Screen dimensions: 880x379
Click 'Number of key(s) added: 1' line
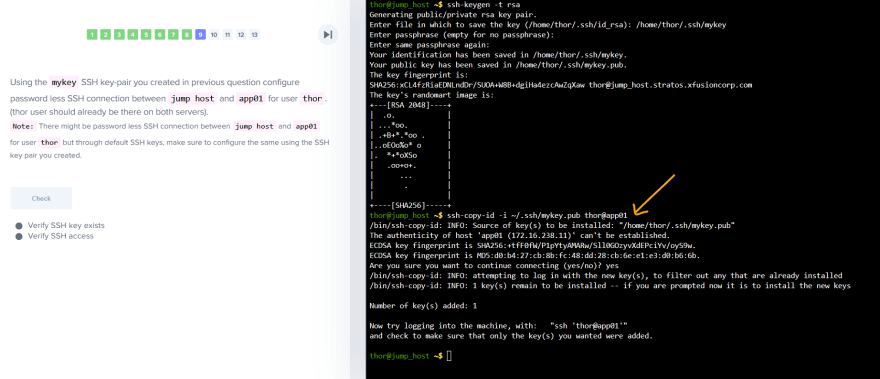click(423, 306)
